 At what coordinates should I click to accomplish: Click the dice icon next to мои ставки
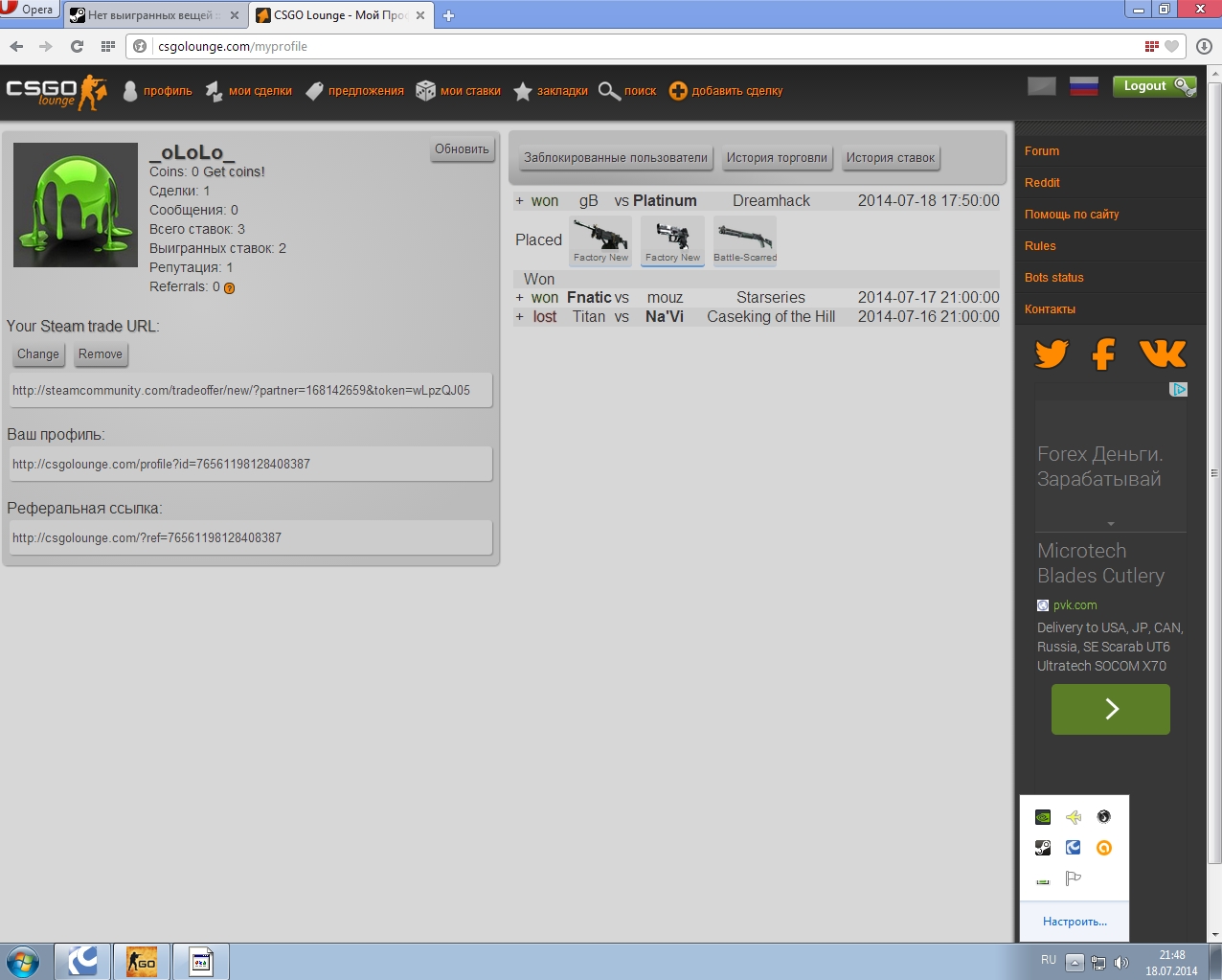(x=425, y=91)
